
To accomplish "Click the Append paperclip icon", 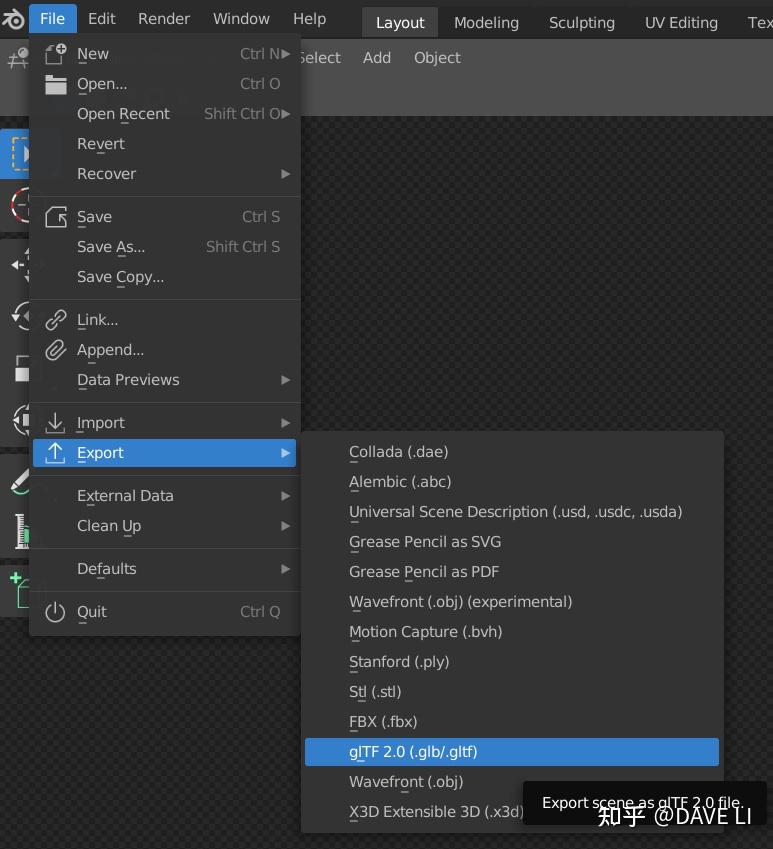I will point(56,350).
